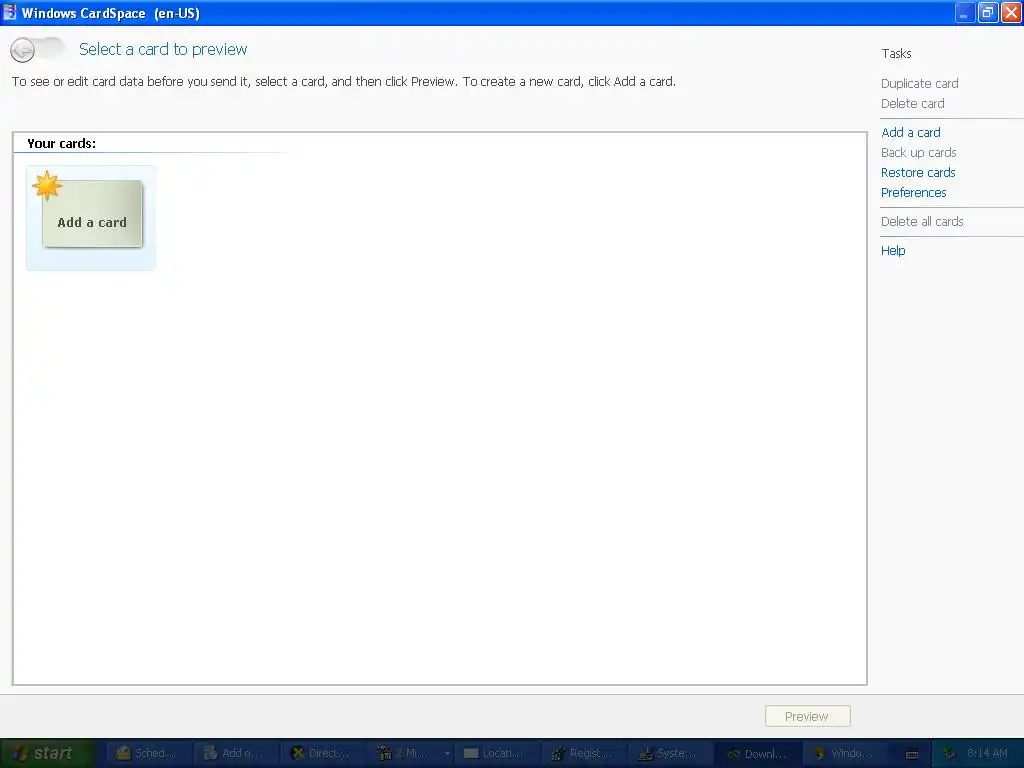Close the Windows CardSpace window
The width and height of the screenshot is (1024, 768).
[1011, 12]
